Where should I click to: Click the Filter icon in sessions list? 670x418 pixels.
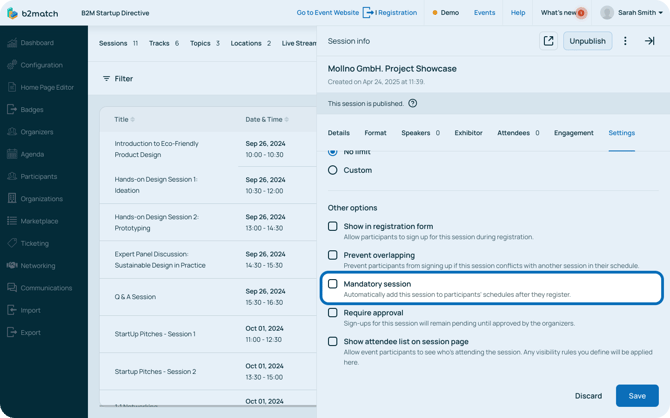tap(107, 78)
